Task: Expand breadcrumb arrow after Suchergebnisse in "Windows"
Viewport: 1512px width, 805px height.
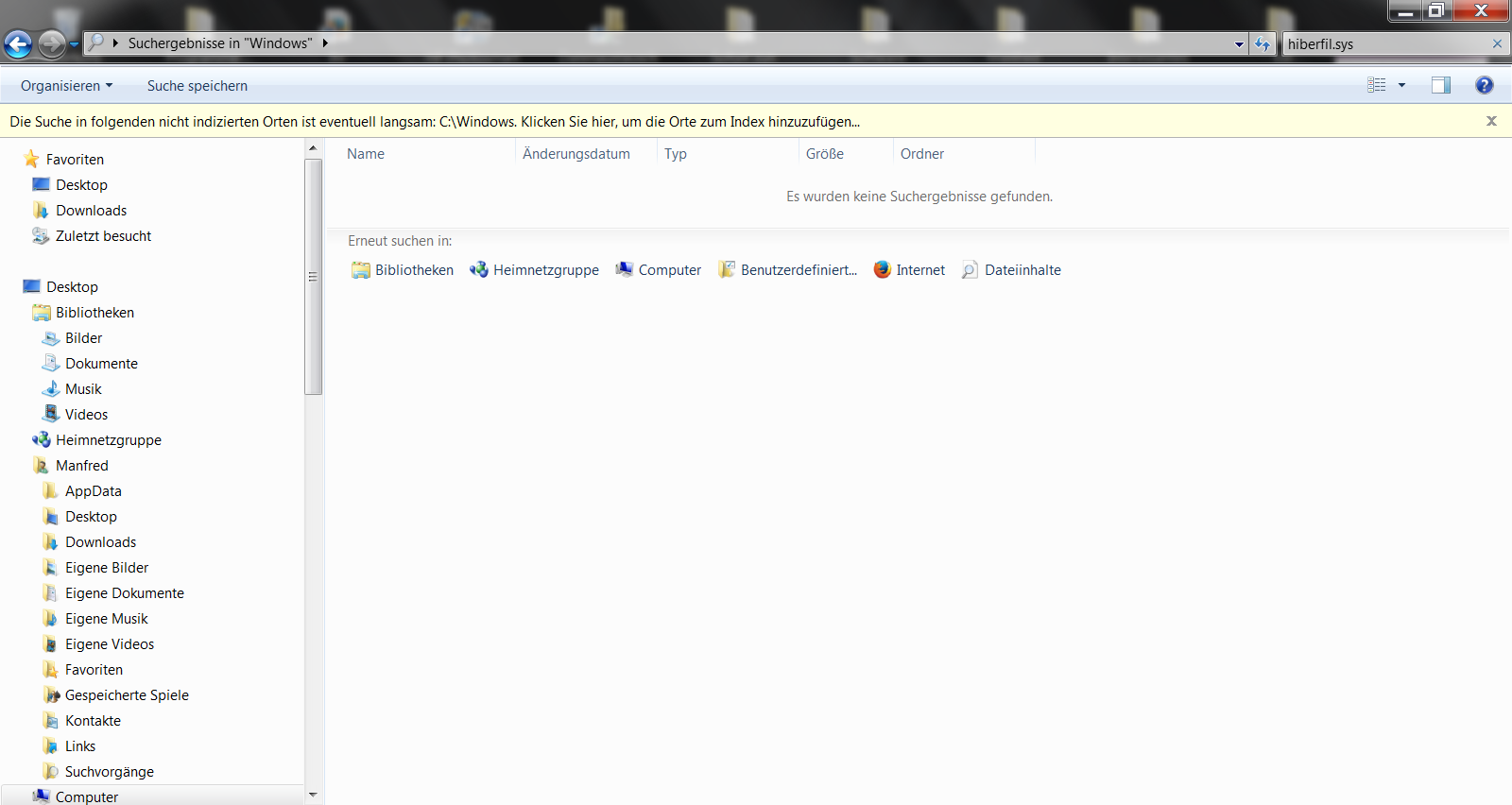Action: (x=325, y=43)
